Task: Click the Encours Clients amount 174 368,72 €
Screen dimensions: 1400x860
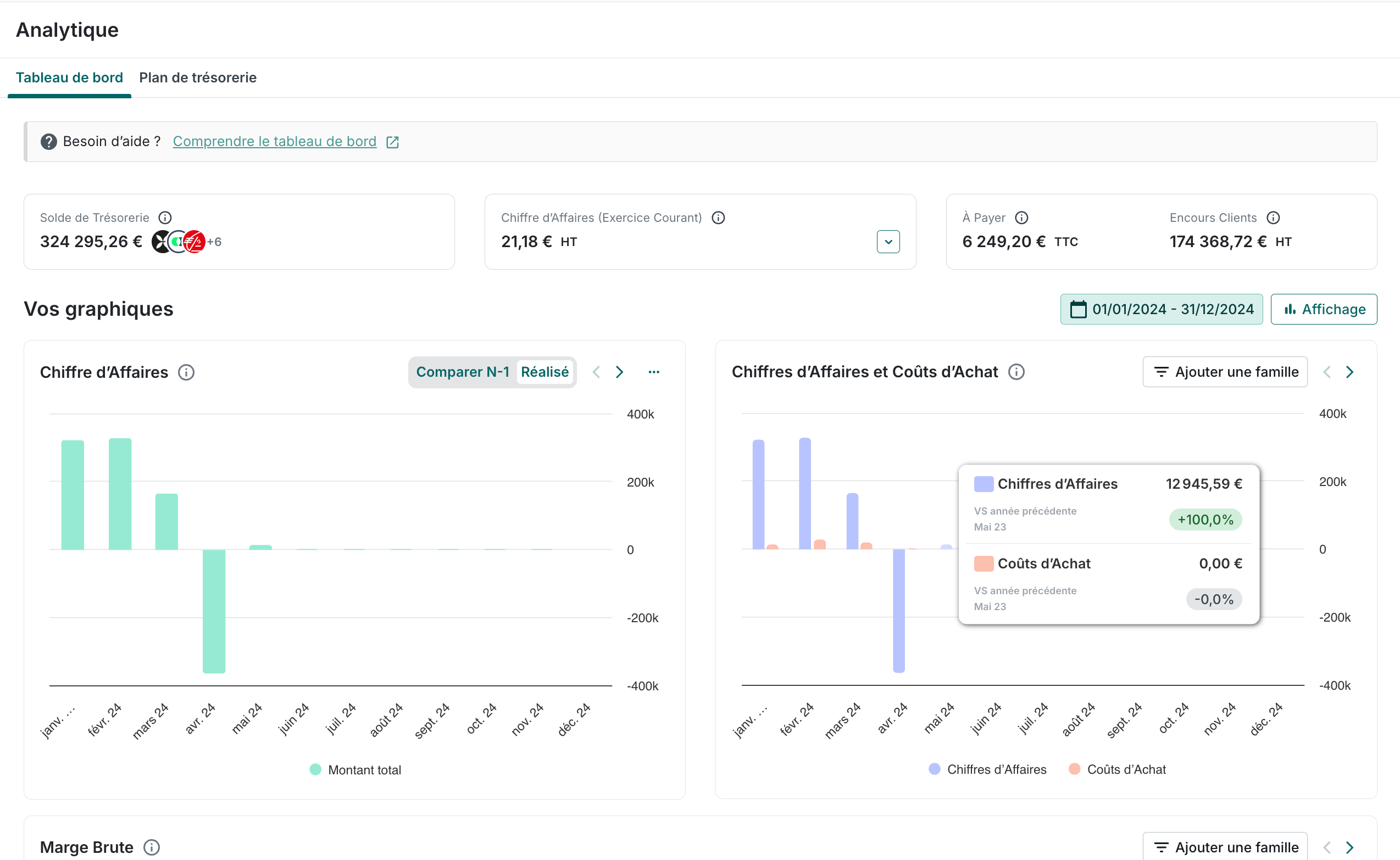Action: point(1218,242)
